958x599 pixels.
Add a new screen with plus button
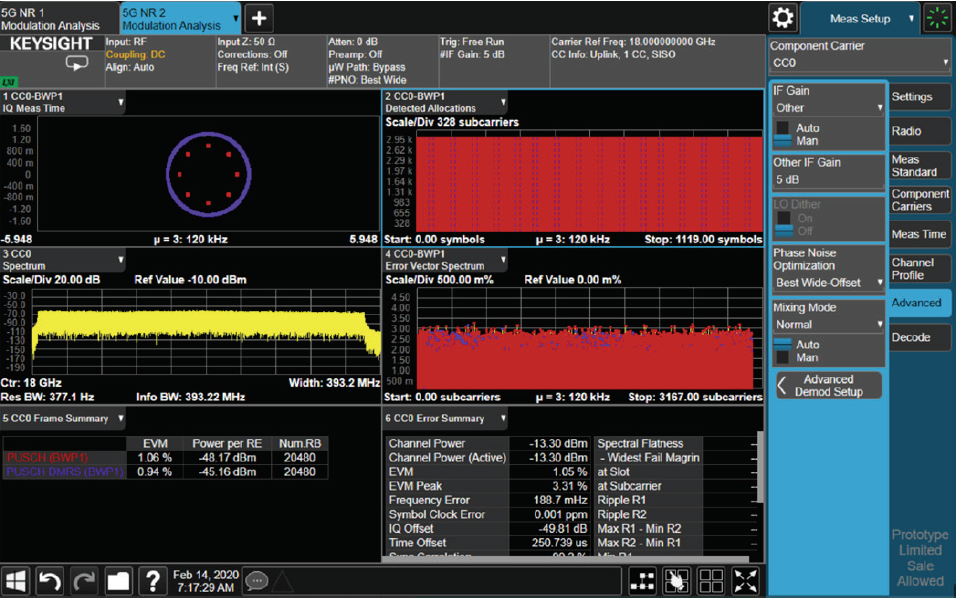[x=259, y=18]
